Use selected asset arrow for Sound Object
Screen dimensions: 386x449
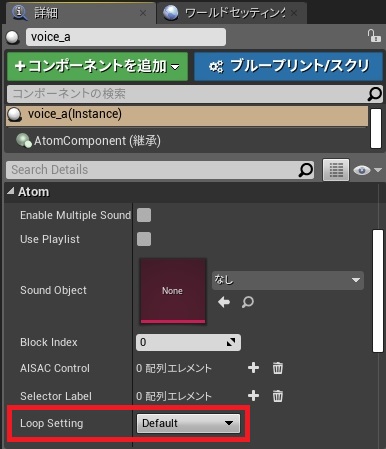coord(224,302)
